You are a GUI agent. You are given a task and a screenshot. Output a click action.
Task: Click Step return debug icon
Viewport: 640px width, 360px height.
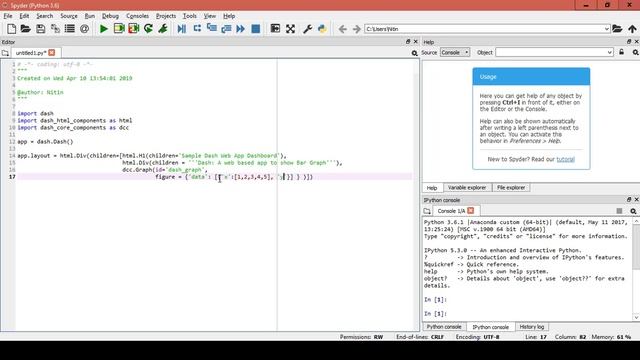point(226,29)
